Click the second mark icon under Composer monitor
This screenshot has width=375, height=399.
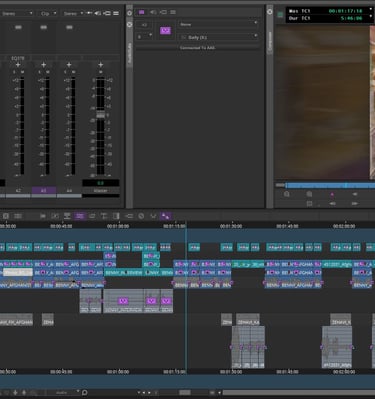click(309, 194)
